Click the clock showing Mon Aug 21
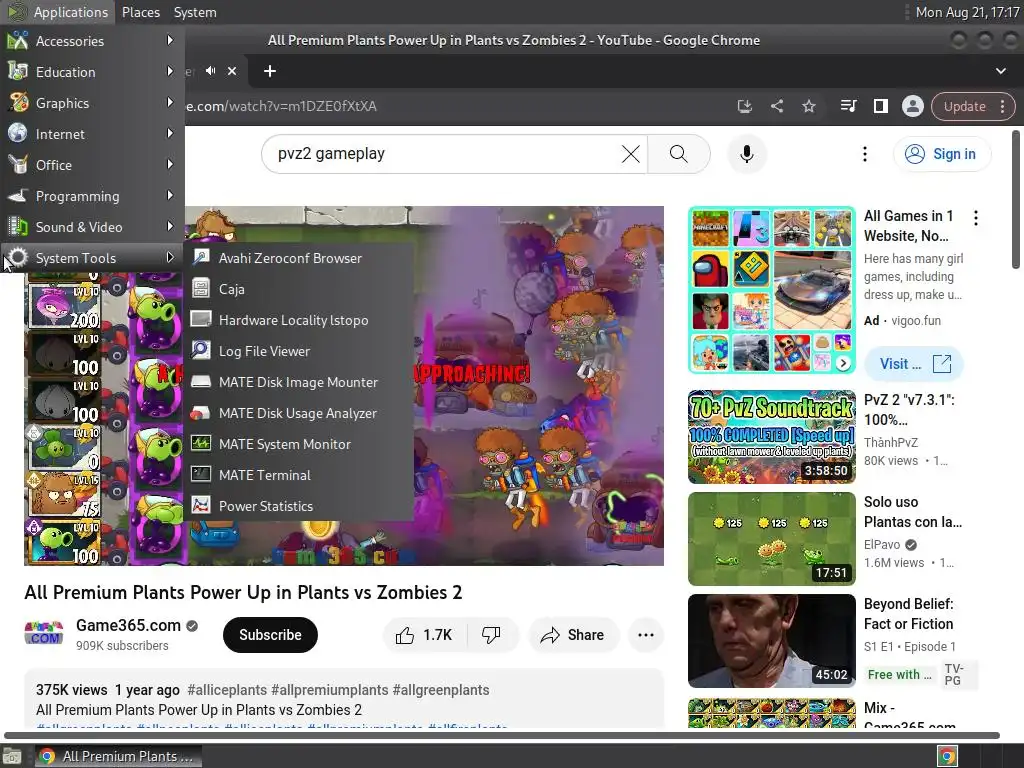1024x768 pixels. 967,12
